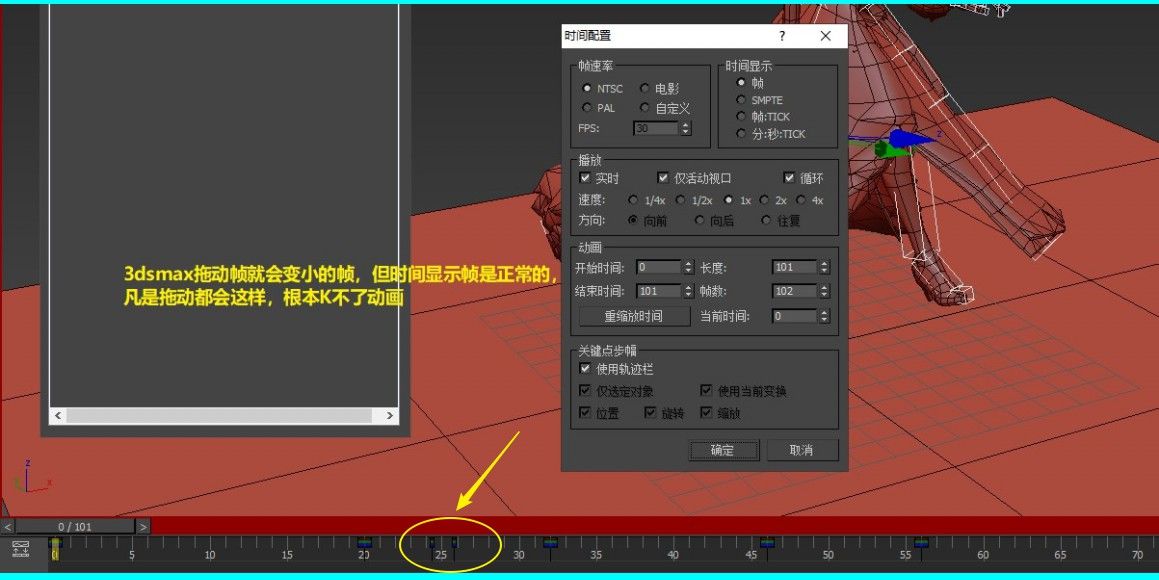Select 向后 (Reverse) direction
This screenshot has height=580, width=1159.
pos(699,220)
